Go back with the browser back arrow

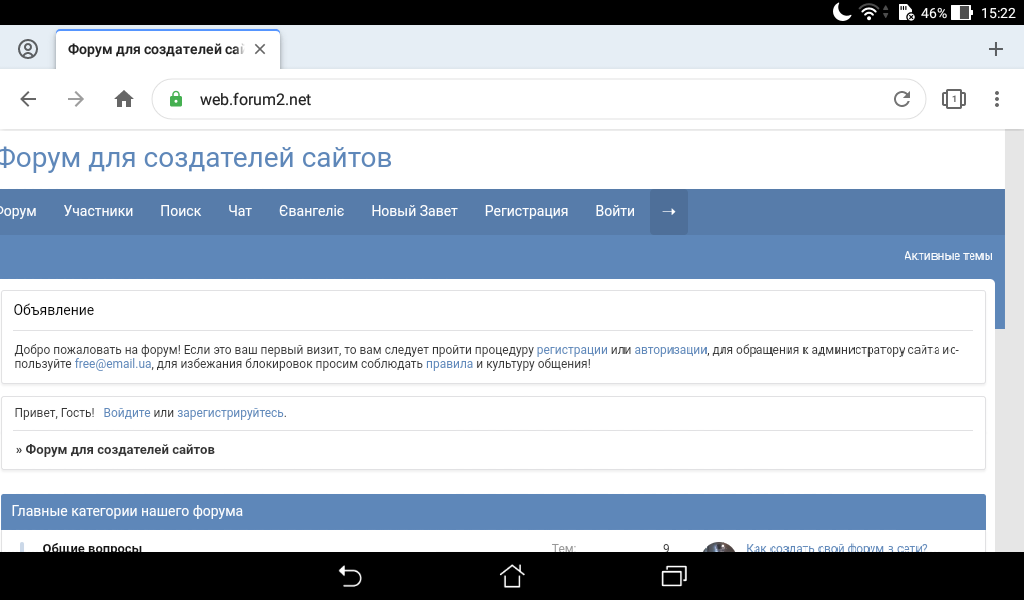pos(28,99)
